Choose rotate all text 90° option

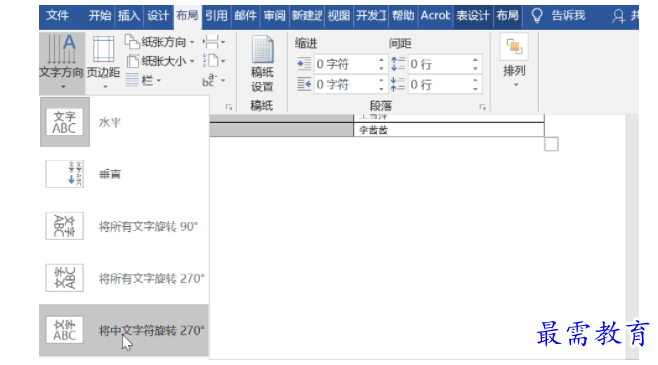124,226
